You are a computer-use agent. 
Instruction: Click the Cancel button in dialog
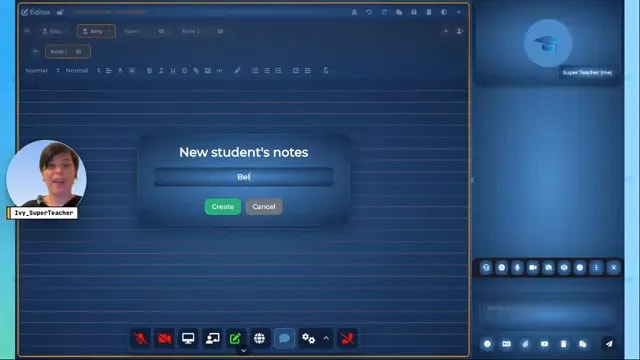pos(264,207)
